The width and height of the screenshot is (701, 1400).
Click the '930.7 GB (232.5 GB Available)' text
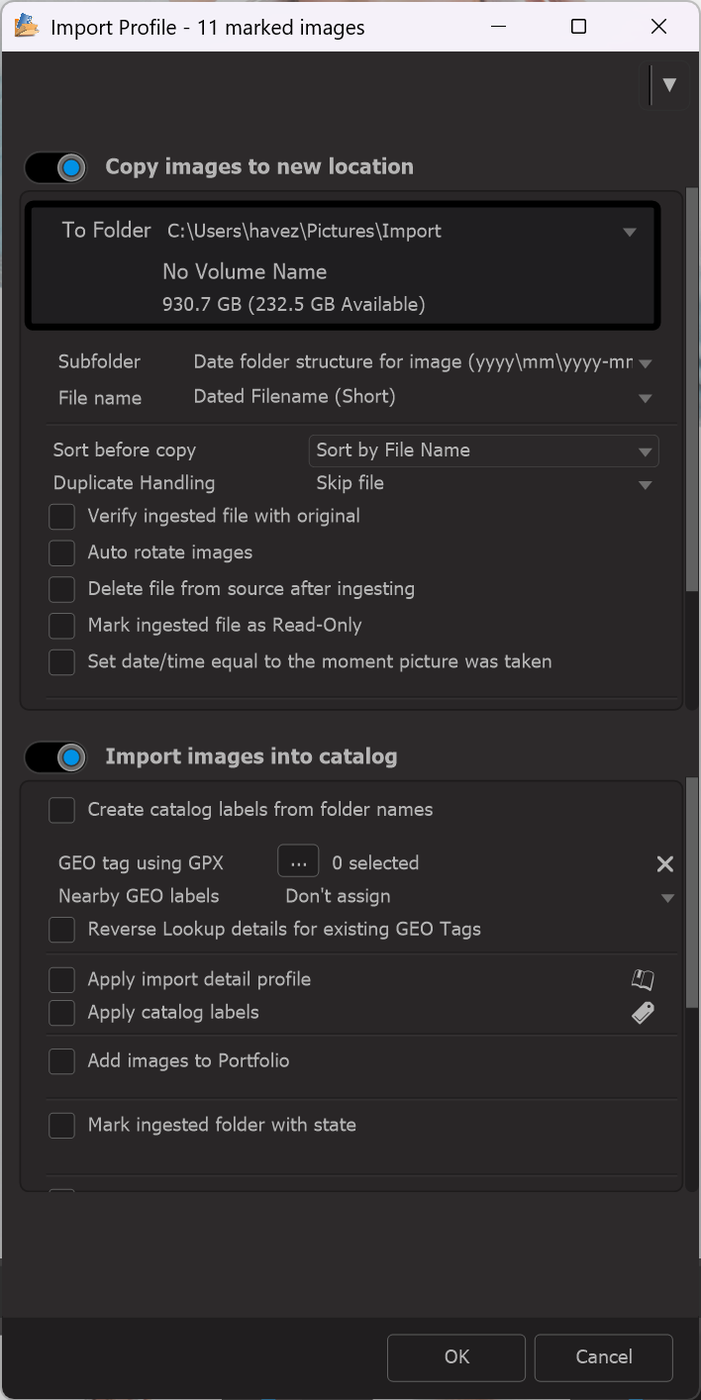[x=294, y=305]
